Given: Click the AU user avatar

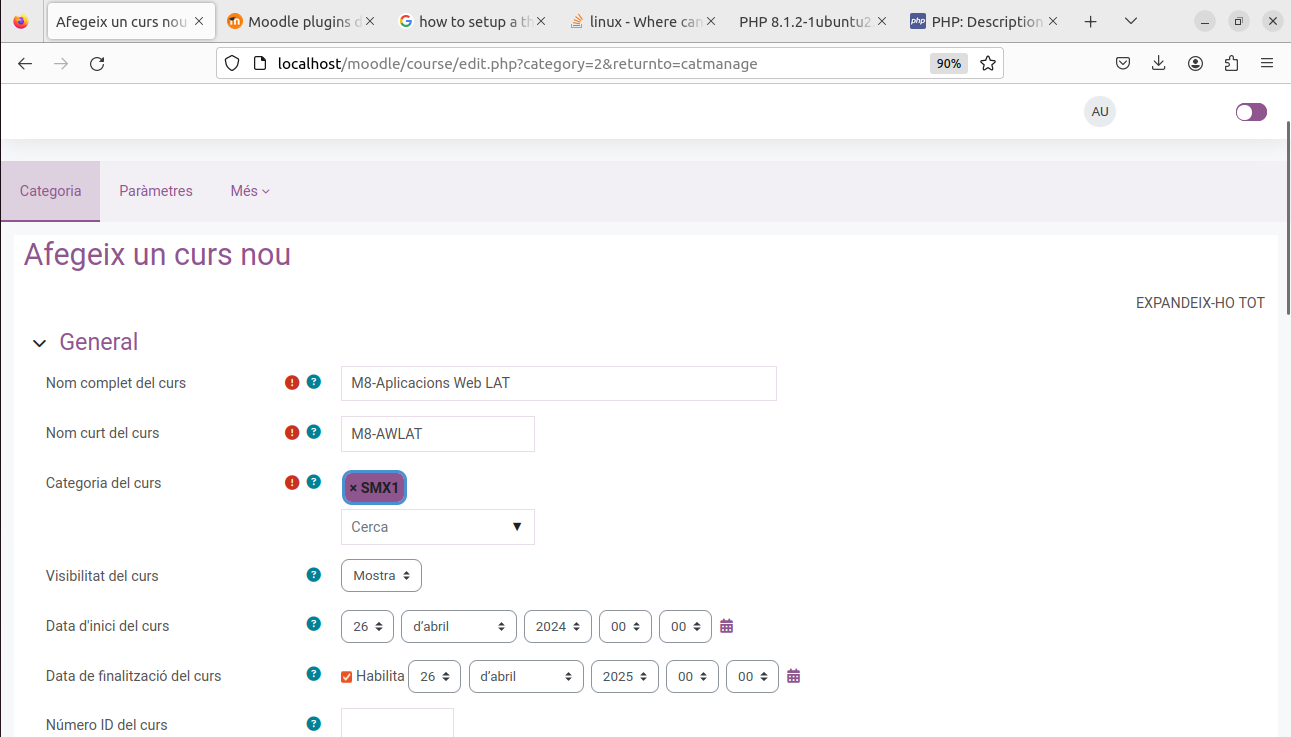Looking at the screenshot, I should pyautogui.click(x=1100, y=111).
